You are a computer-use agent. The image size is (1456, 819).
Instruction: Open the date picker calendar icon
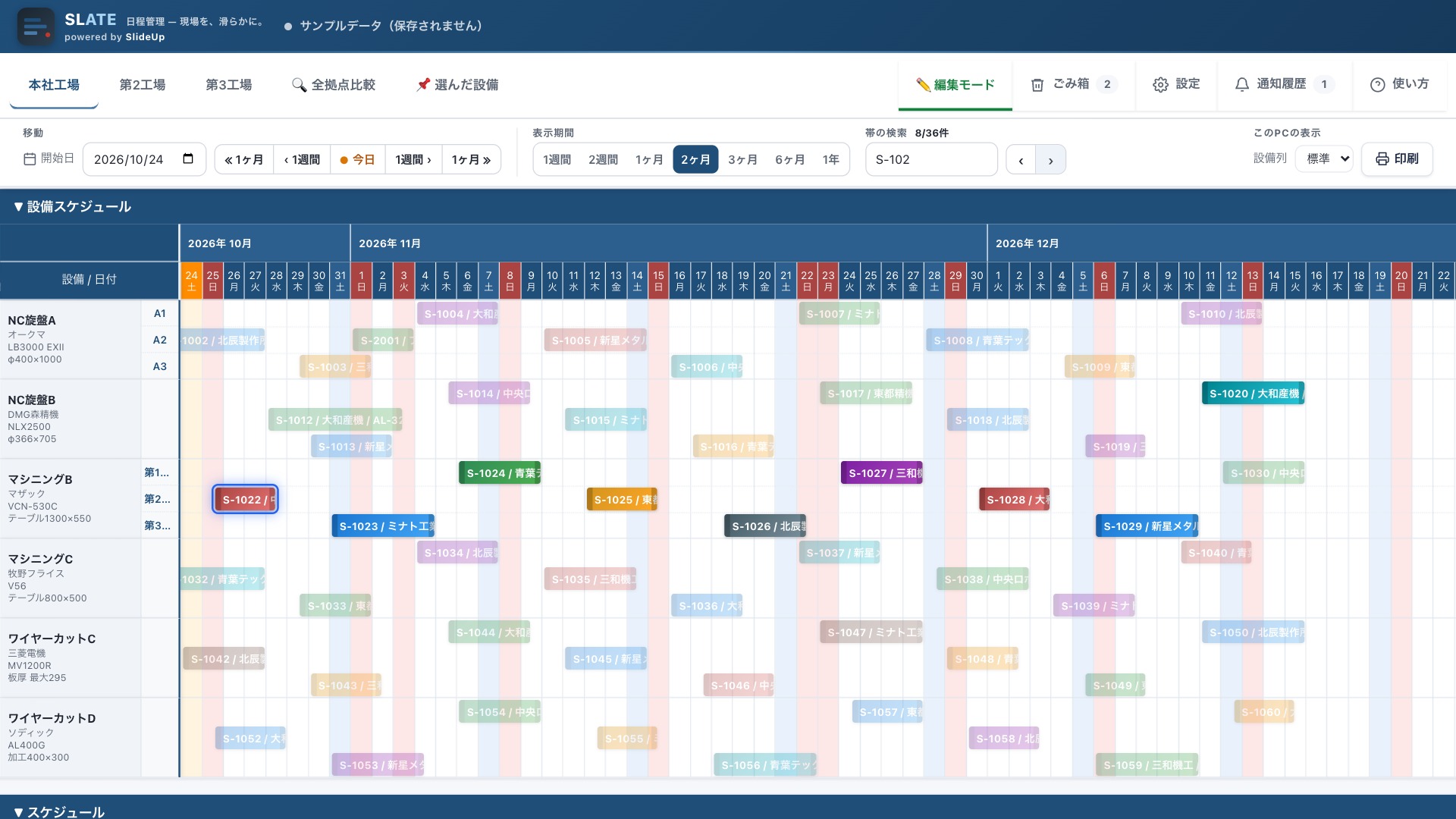pos(188,158)
